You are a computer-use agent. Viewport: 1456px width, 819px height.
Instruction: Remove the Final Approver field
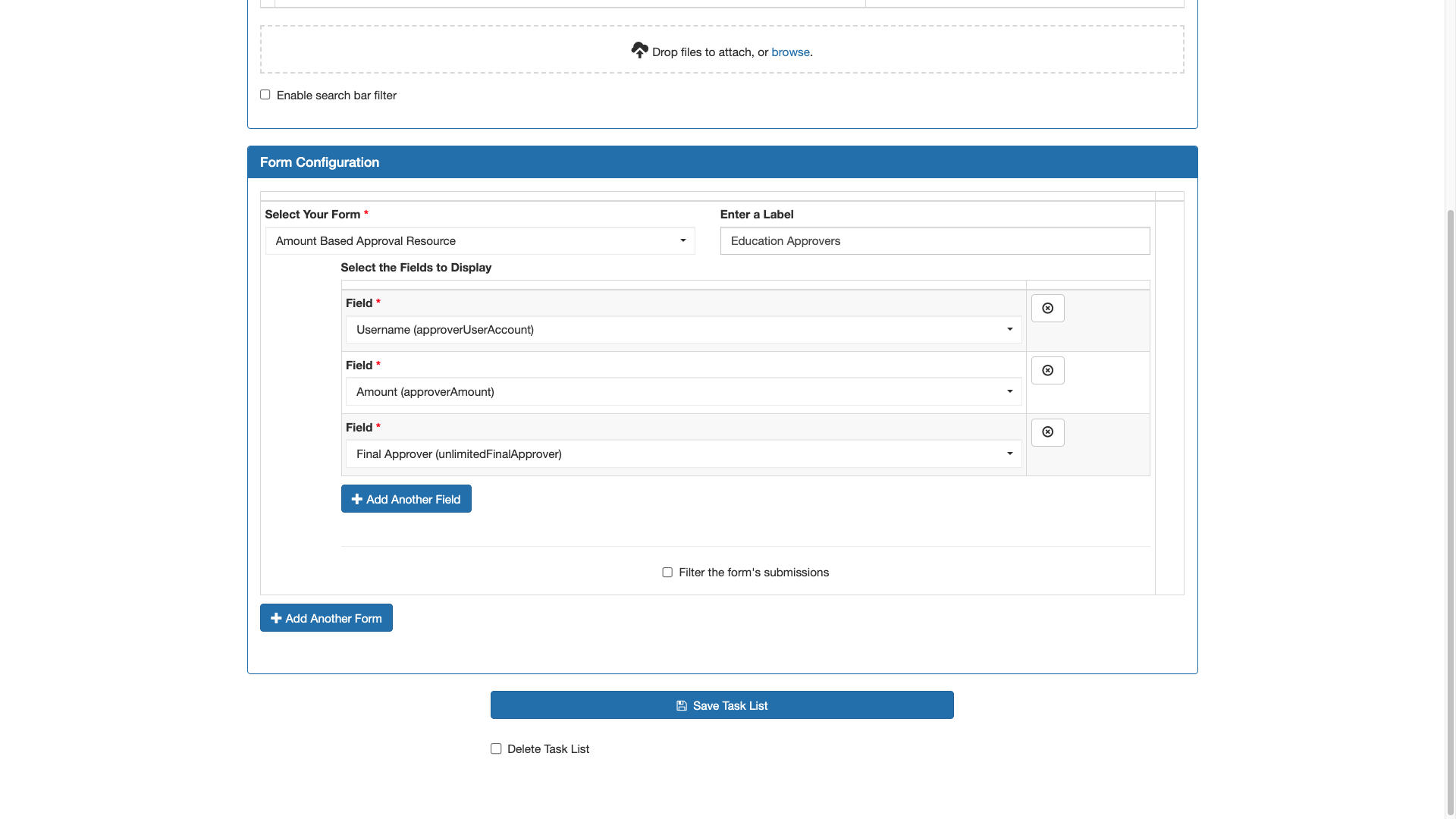pos(1047,432)
